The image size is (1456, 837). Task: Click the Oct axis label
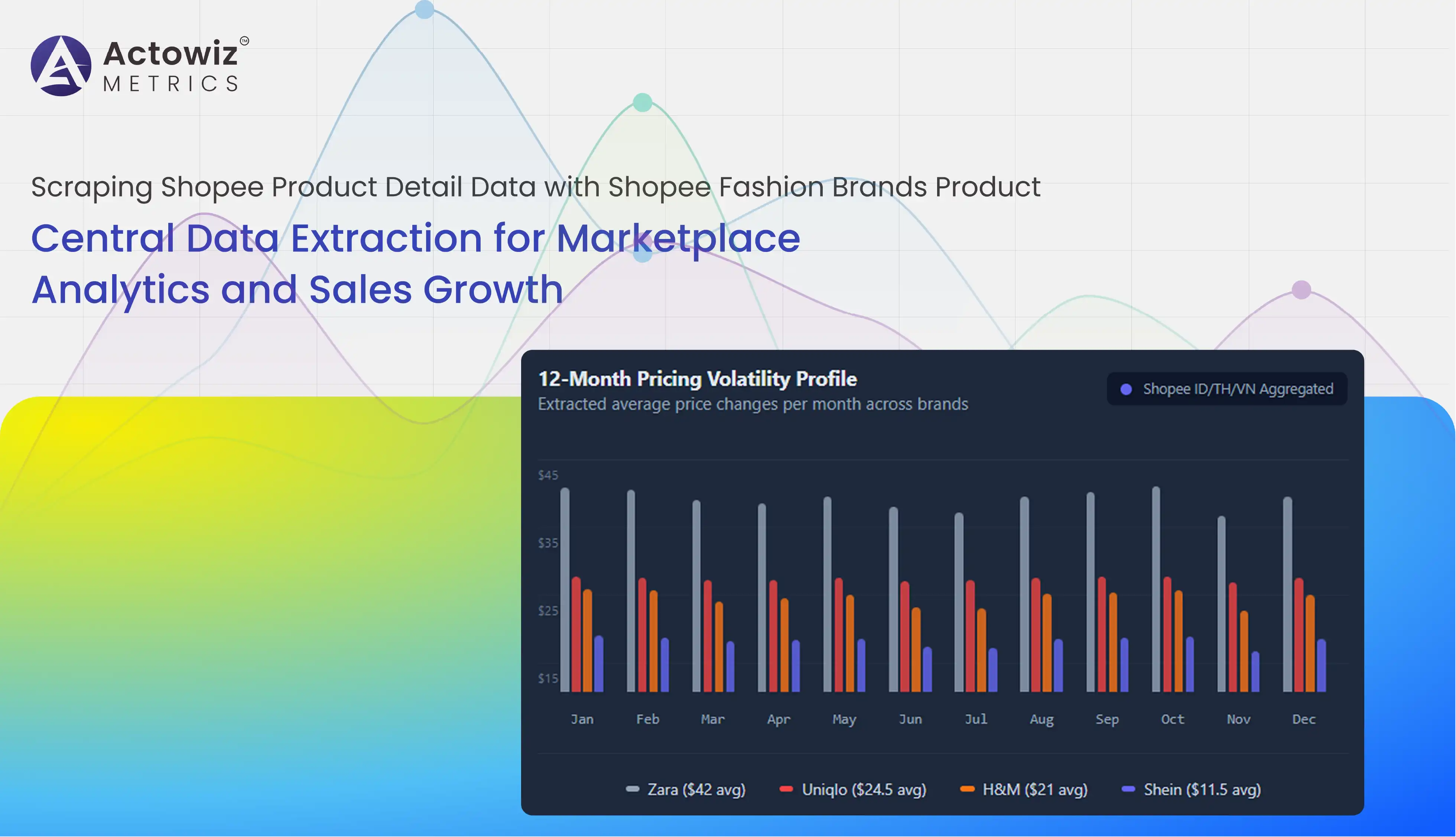coord(1173,720)
